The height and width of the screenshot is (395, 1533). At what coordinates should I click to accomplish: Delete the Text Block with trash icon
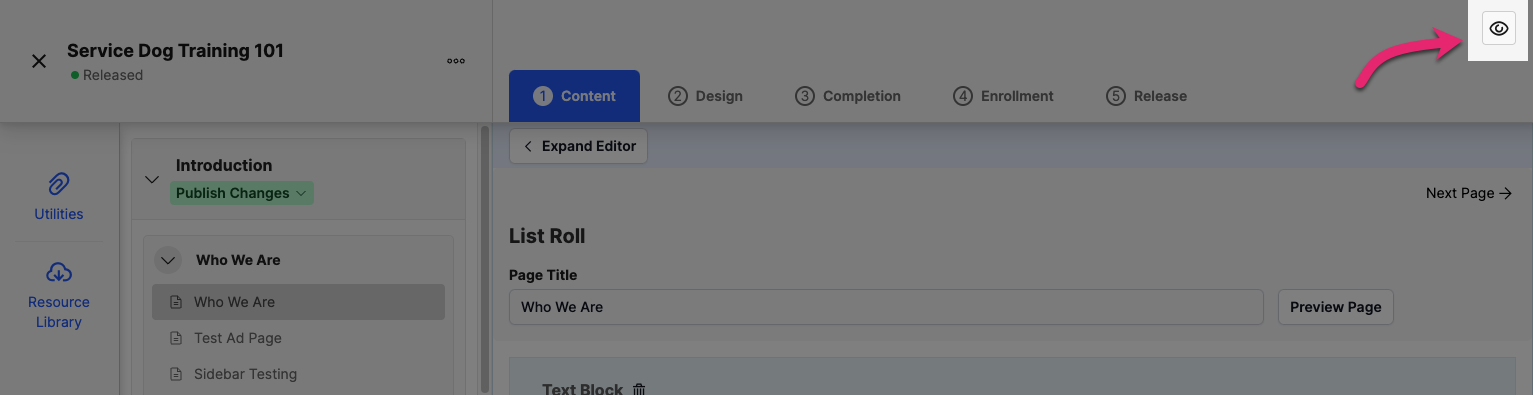640,389
